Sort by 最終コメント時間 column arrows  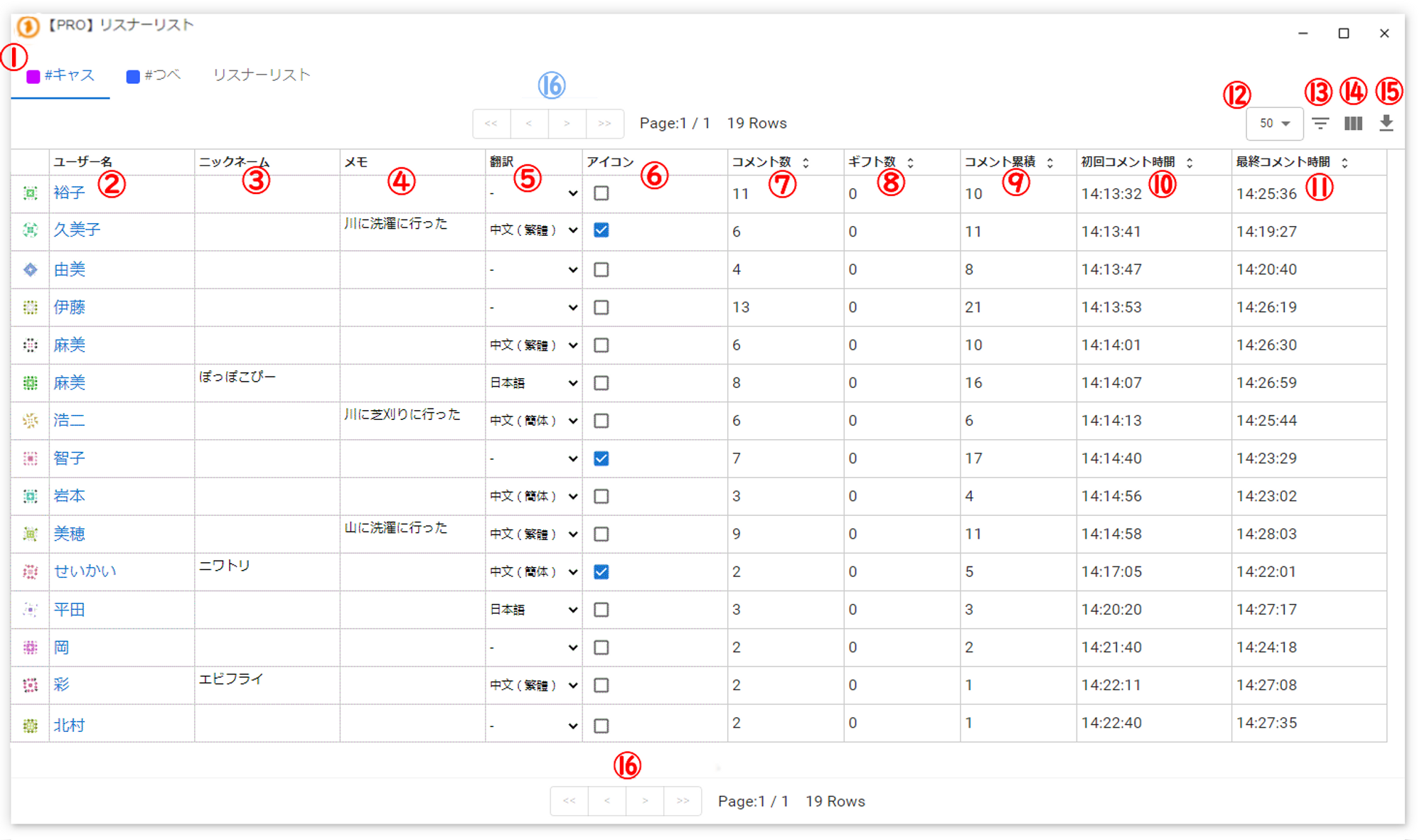click(x=1345, y=163)
